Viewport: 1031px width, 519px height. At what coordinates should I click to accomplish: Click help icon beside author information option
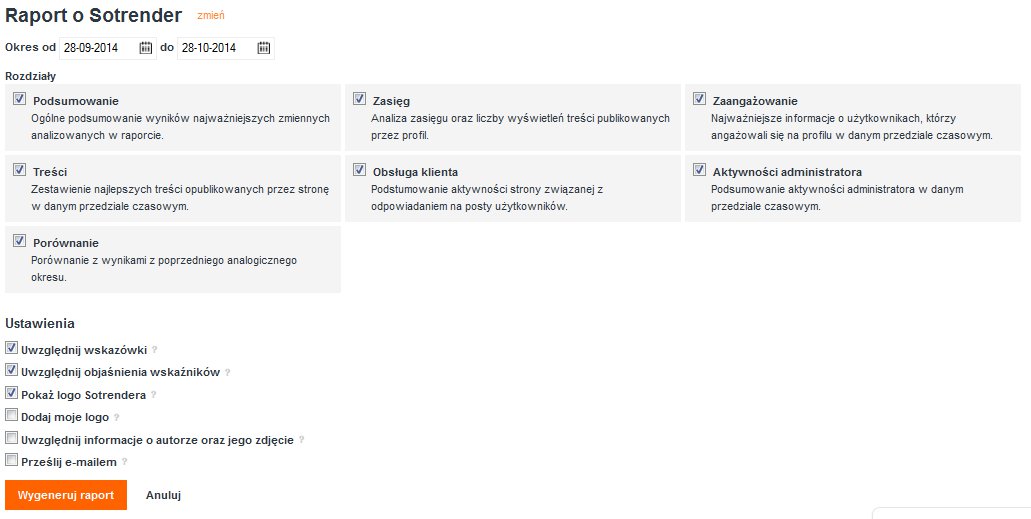coord(301,439)
